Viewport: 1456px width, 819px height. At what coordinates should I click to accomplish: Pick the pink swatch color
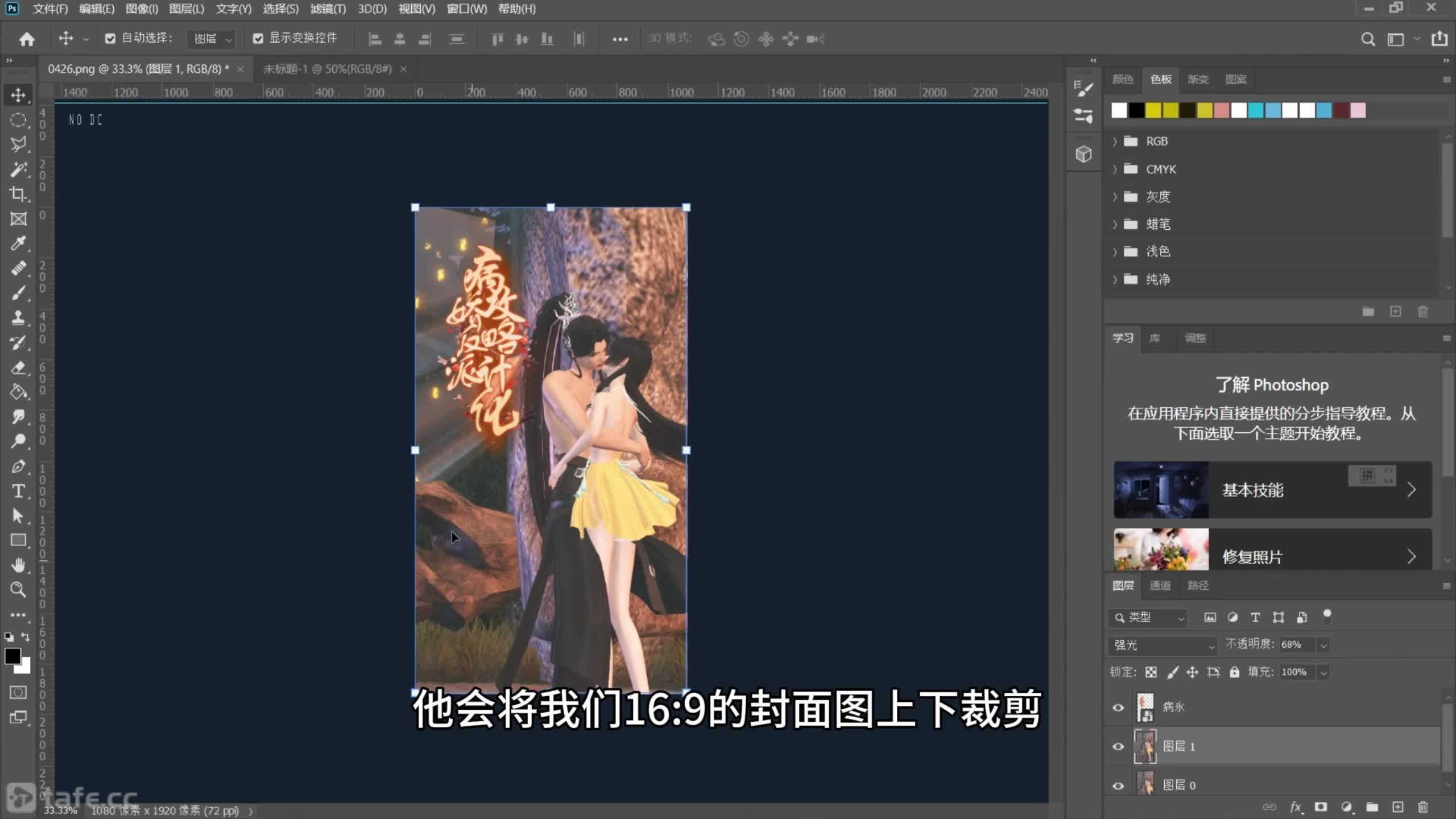point(1358,110)
